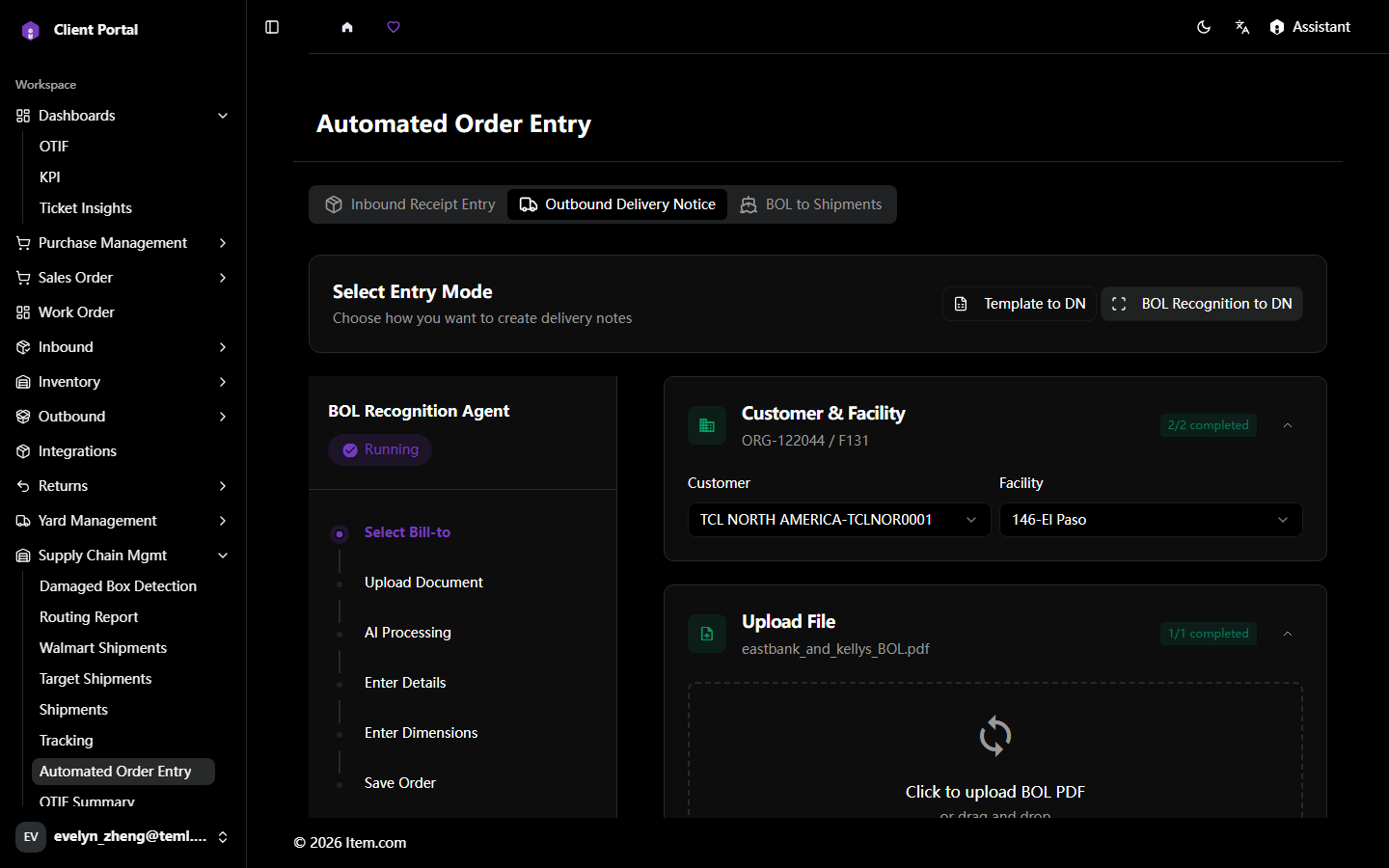Switch to Inbound Receipt Entry tab

[x=411, y=204]
